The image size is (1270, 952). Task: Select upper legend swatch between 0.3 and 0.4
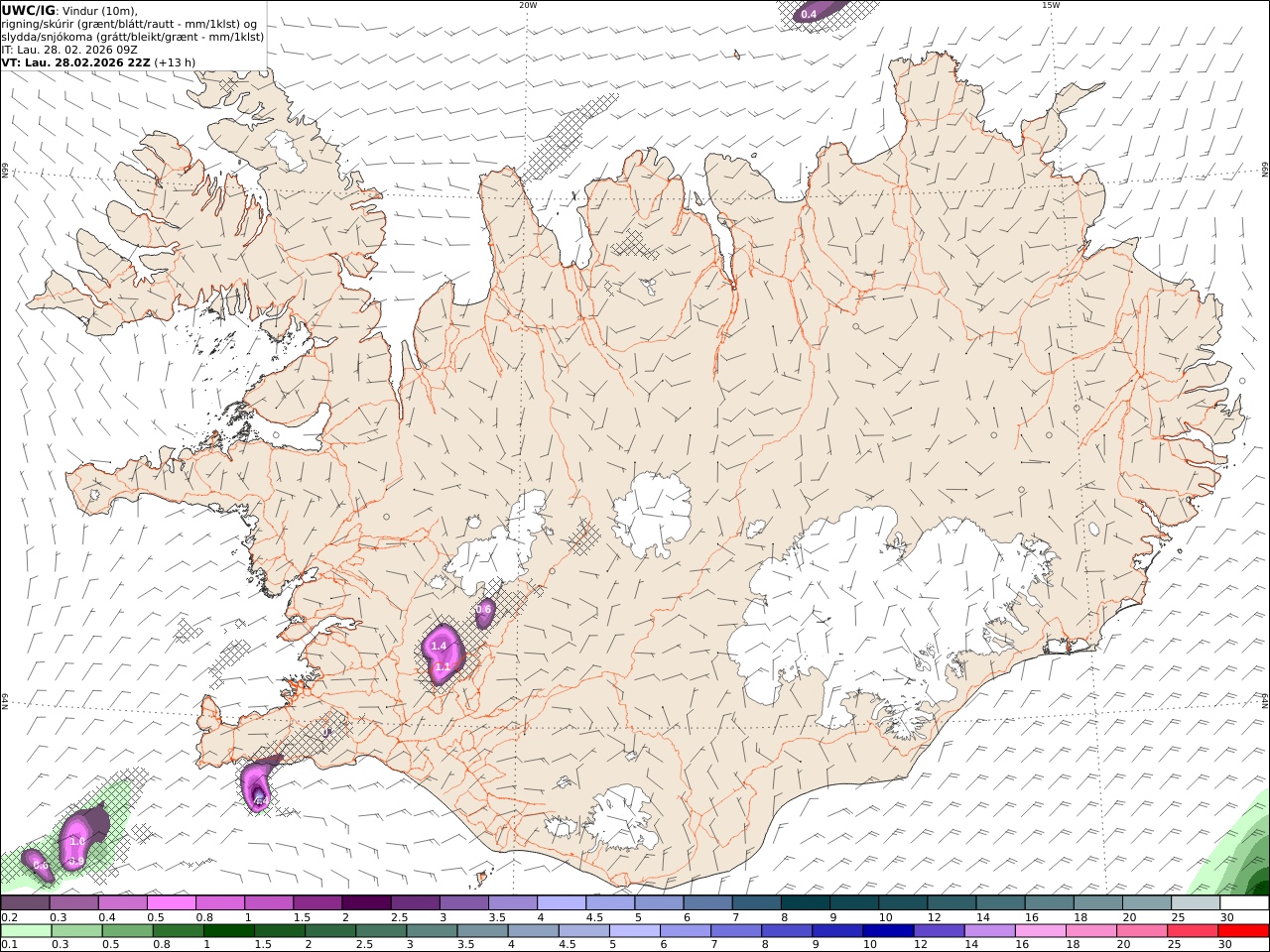[x=74, y=903]
